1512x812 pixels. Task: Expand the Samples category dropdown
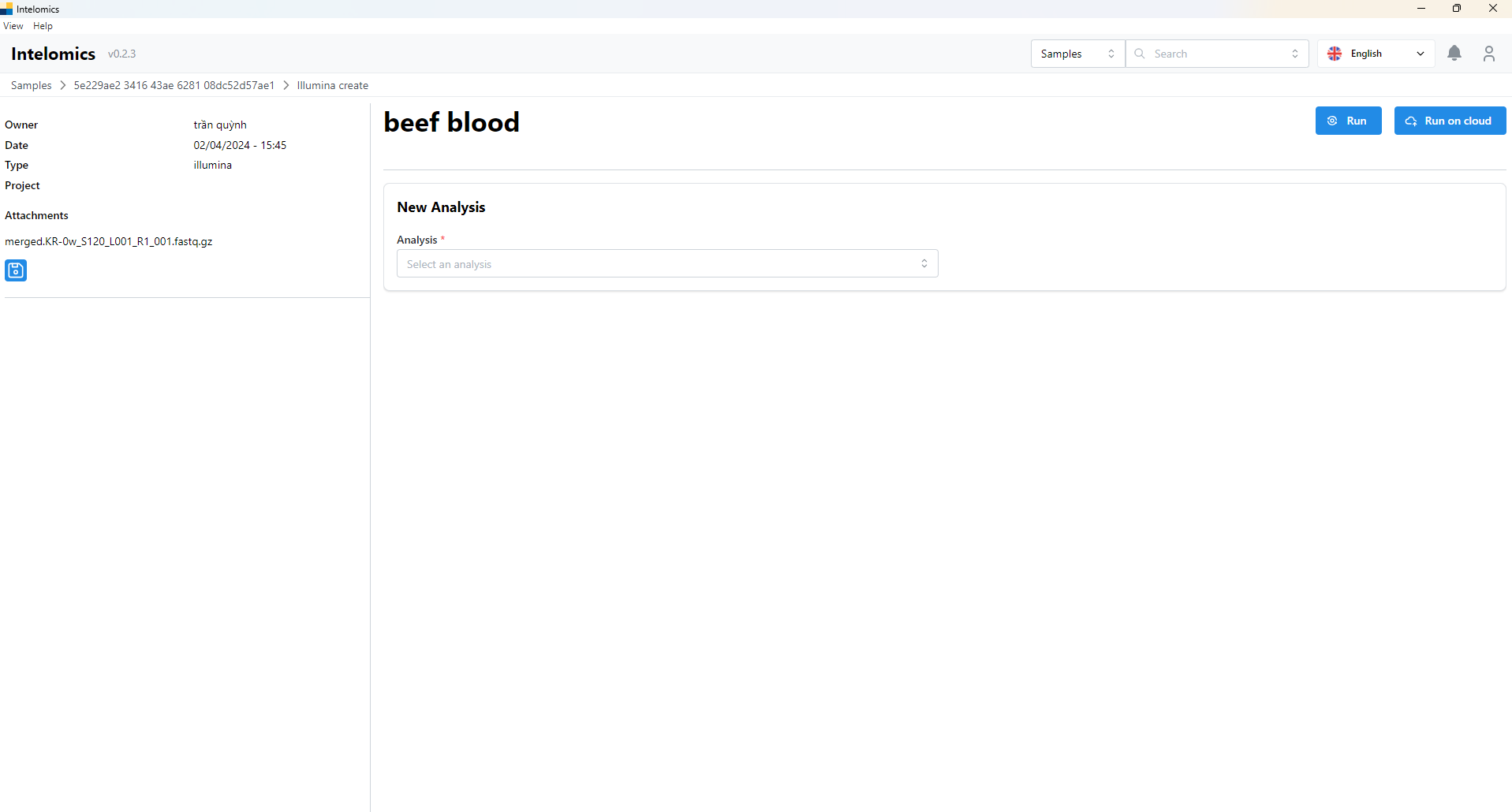(1077, 54)
